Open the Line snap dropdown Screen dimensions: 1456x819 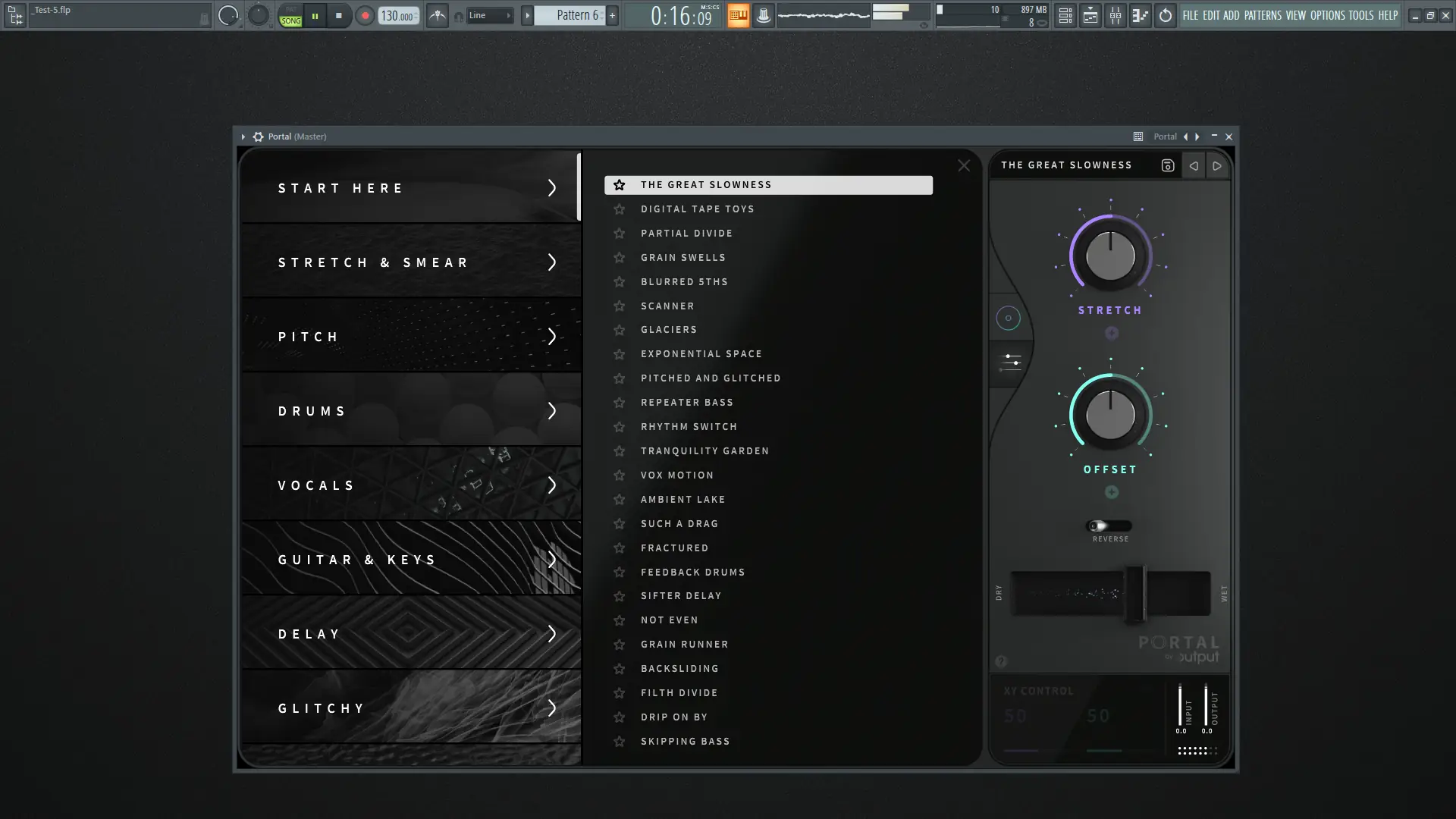click(x=489, y=15)
